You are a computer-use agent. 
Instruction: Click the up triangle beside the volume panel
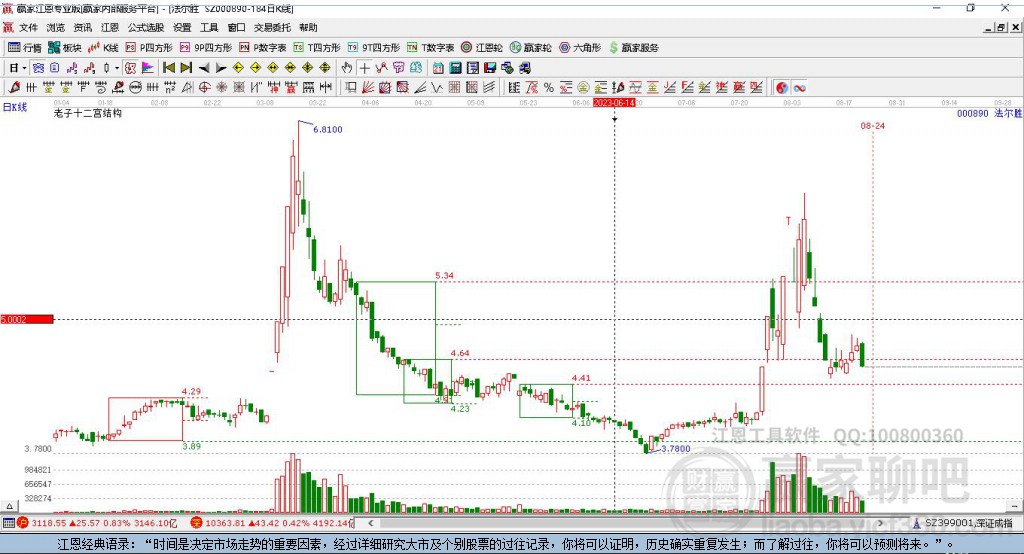click(9, 506)
